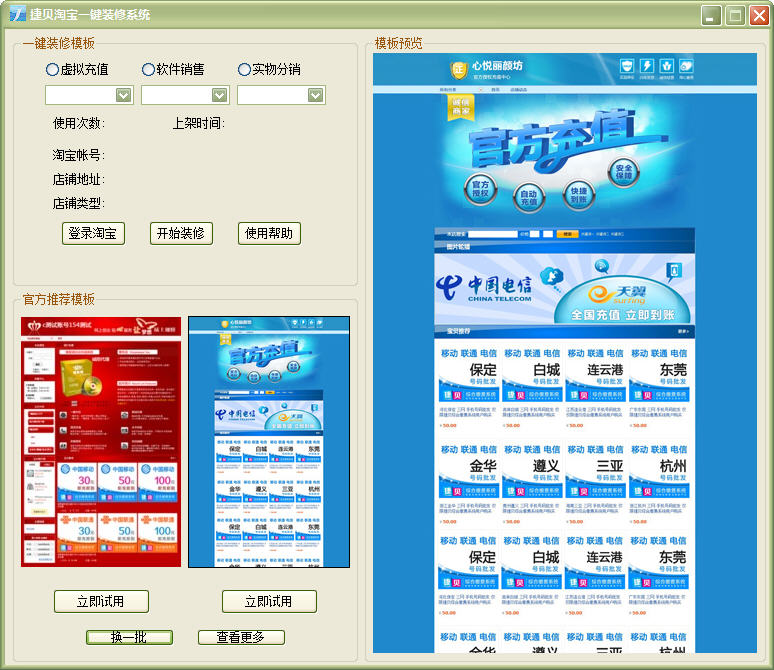
Task: Click the app logo icon in title bar
Action: pyautogui.click(x=18, y=14)
